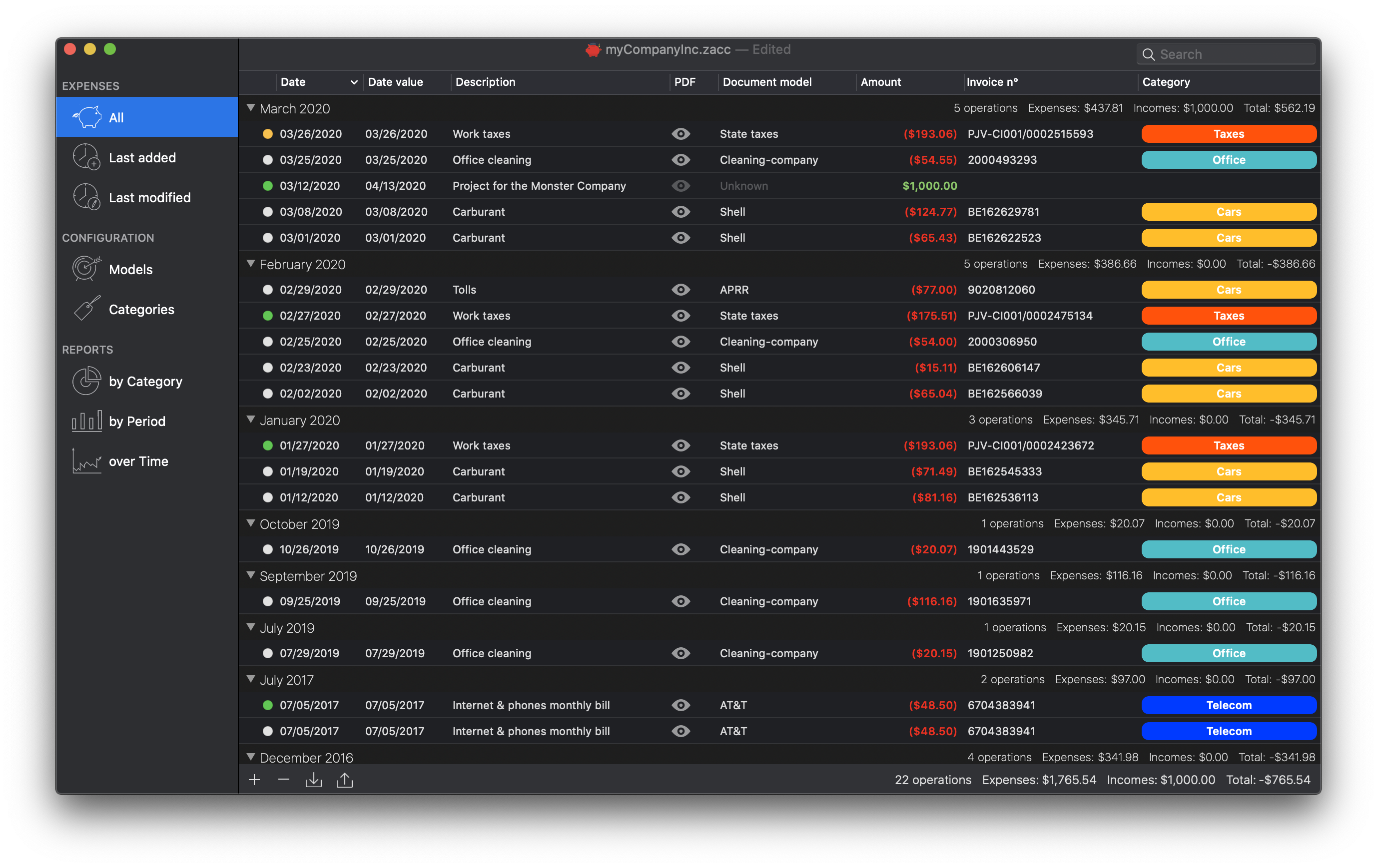
Task: Click Telecom category tag on first AT&T row
Action: click(x=1228, y=705)
